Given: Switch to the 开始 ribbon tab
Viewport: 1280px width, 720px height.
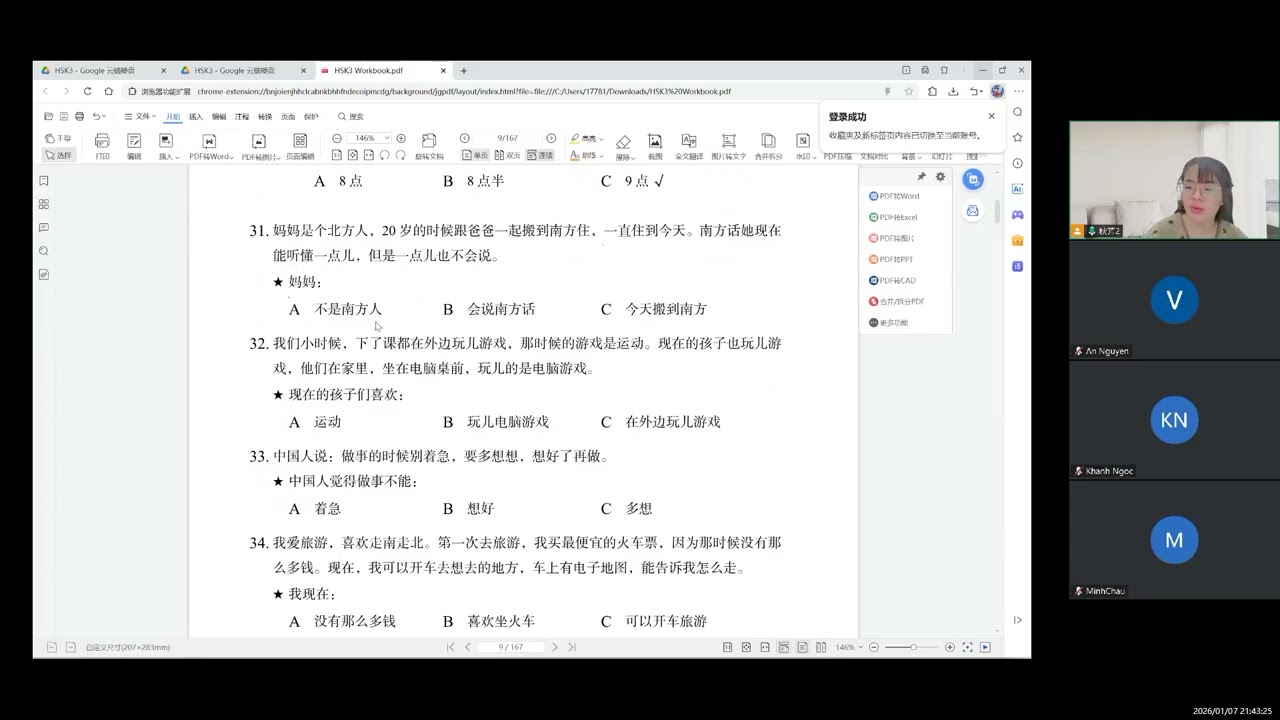Looking at the screenshot, I should 173,117.
